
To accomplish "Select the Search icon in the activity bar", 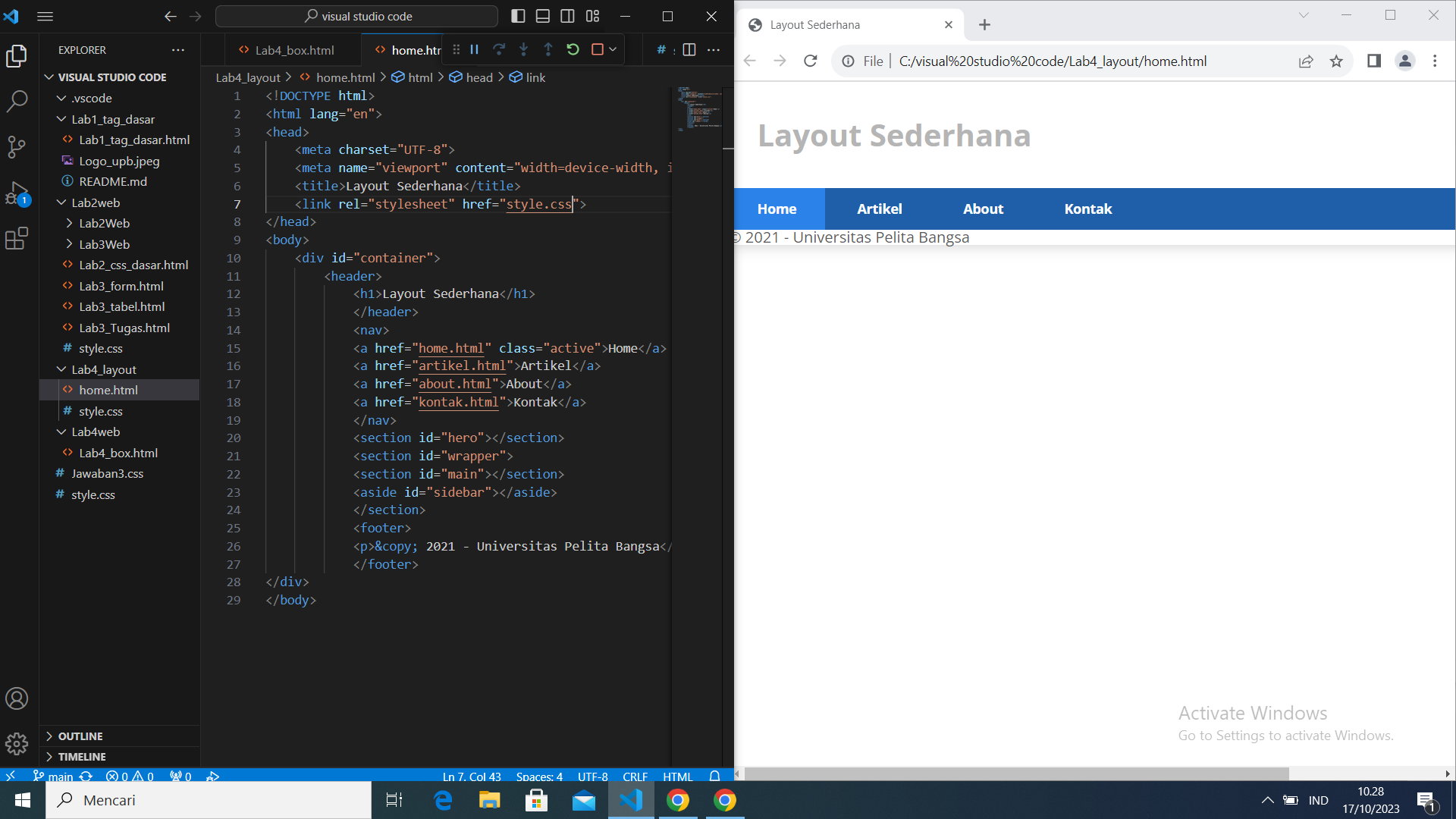I will pos(17,102).
